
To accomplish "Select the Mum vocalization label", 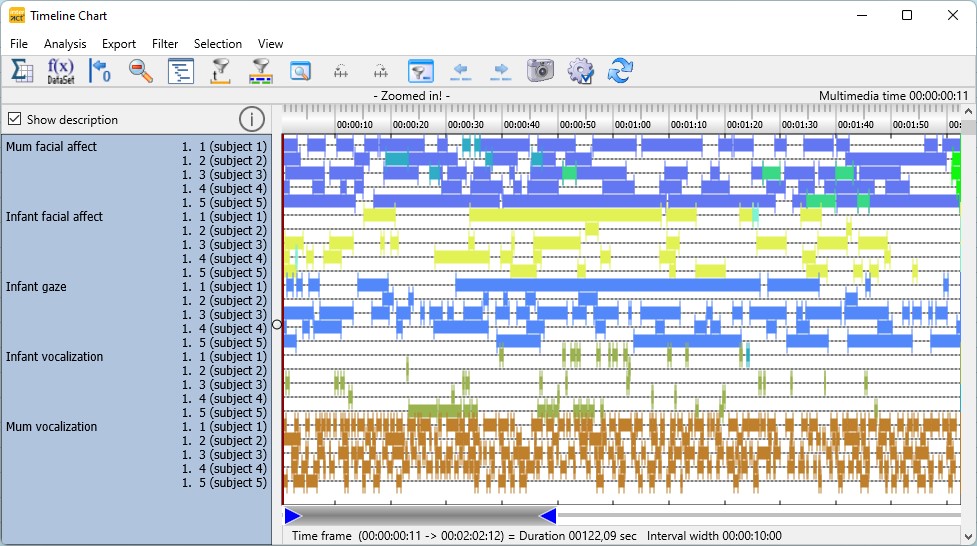I will (x=51, y=426).
